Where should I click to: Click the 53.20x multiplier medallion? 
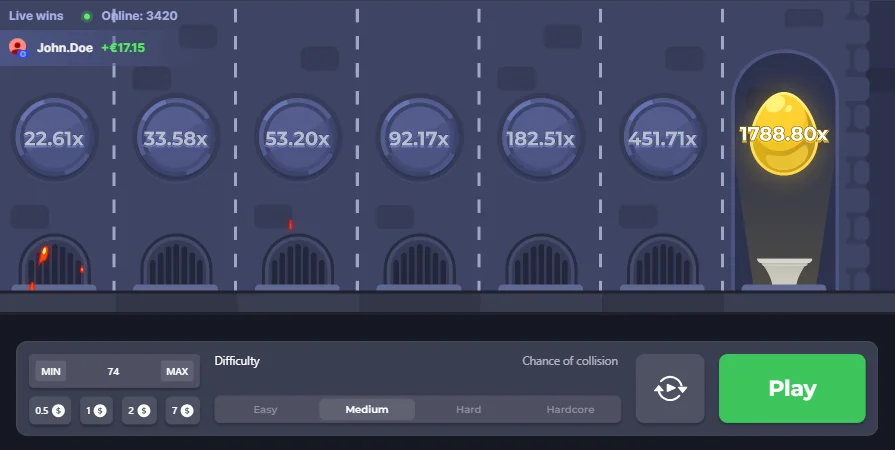pos(297,138)
